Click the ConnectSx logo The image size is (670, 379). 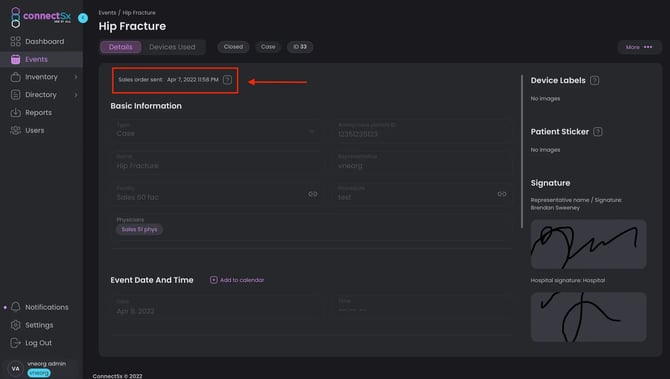pos(41,18)
